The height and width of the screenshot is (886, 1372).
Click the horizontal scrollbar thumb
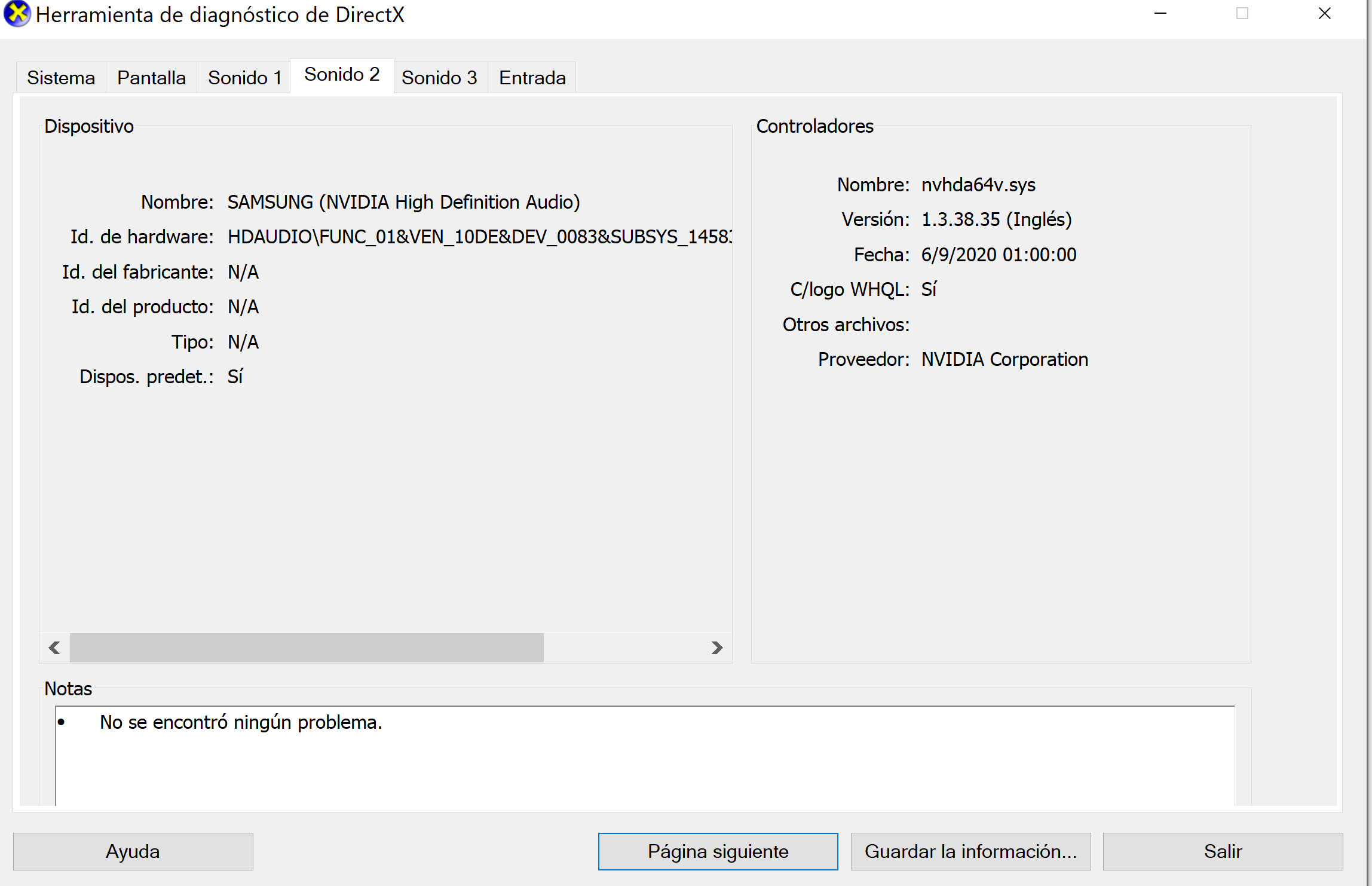[x=307, y=647]
